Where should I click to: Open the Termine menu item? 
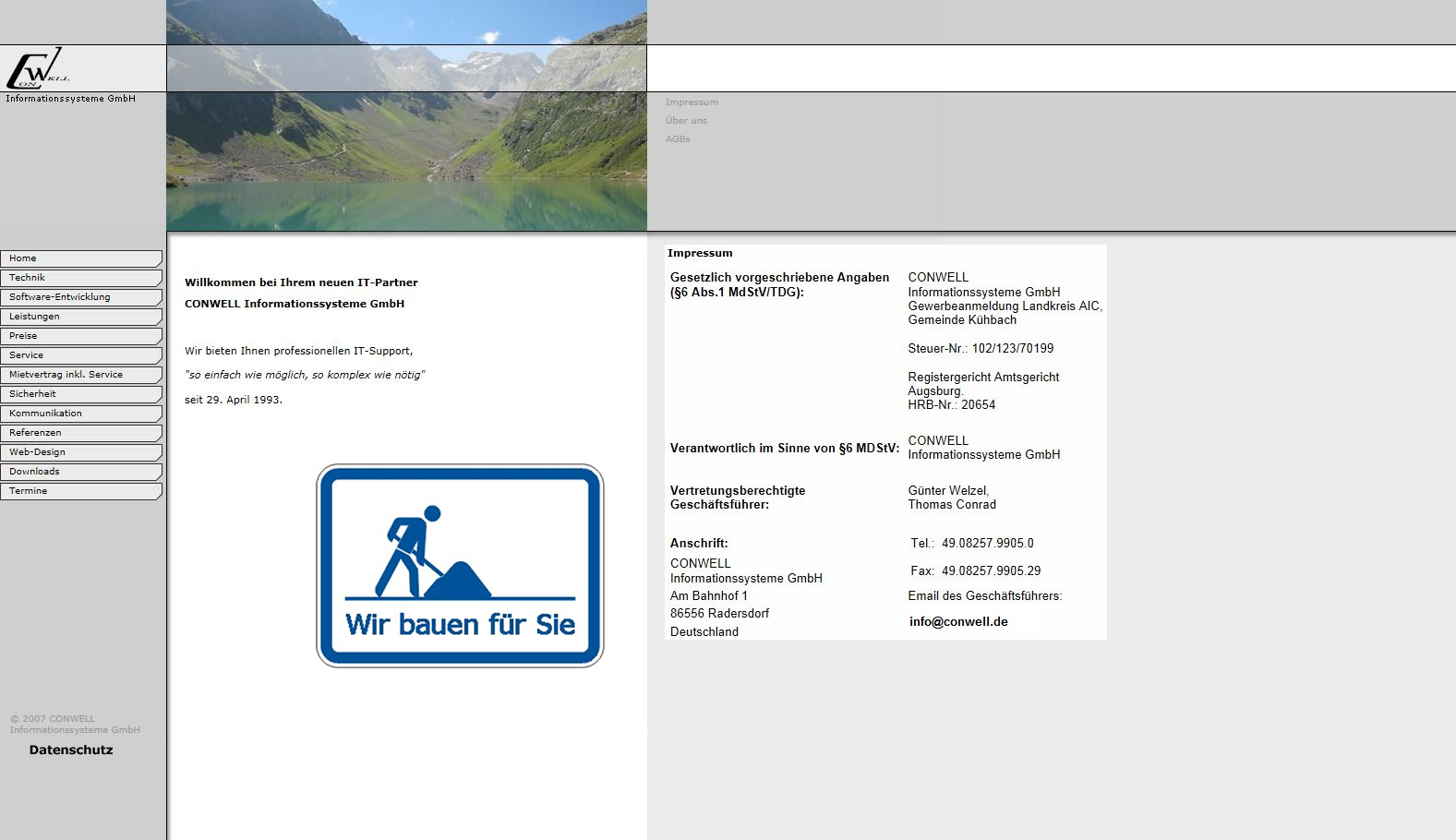point(81,491)
